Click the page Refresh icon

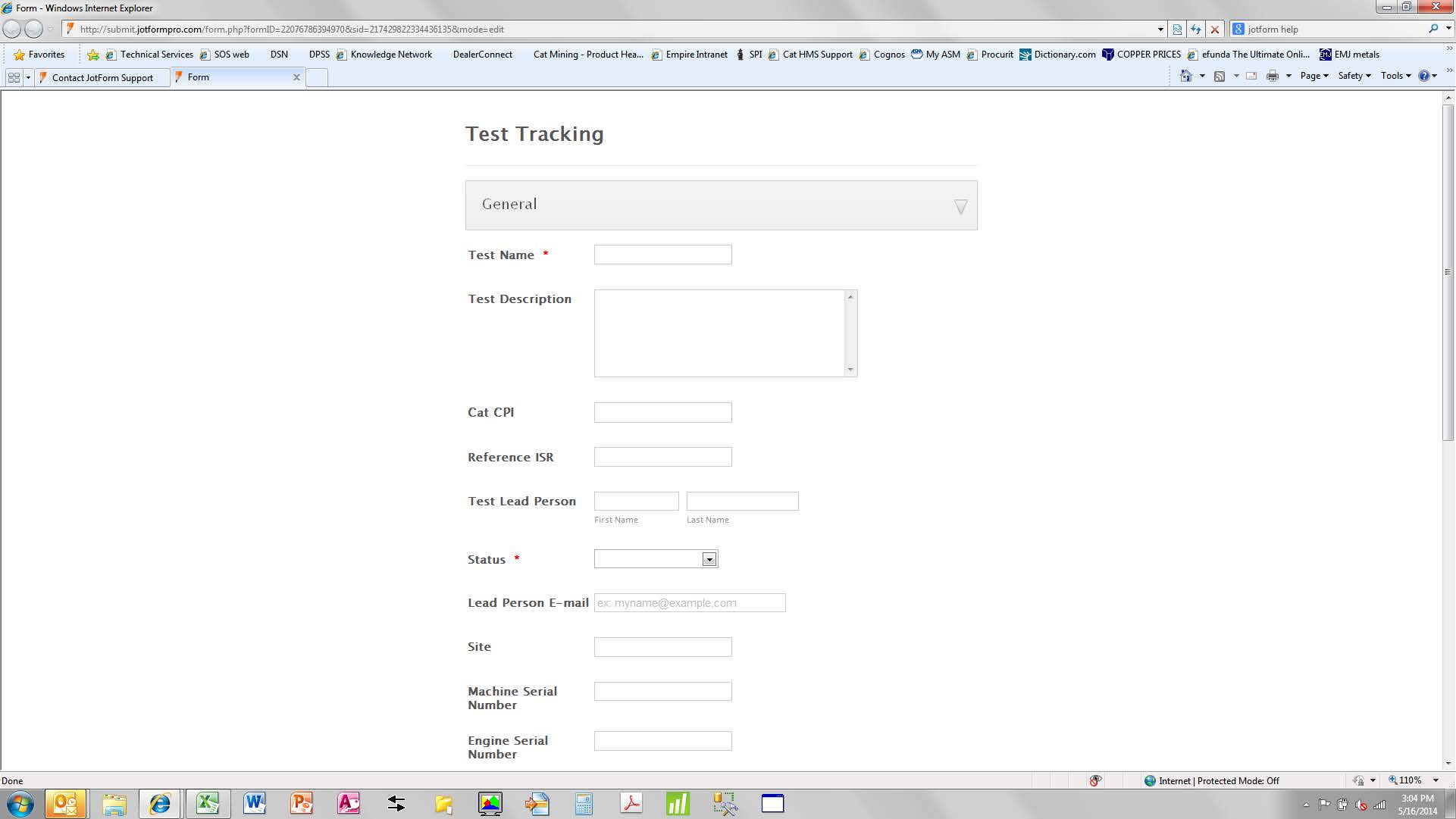[x=1196, y=30]
